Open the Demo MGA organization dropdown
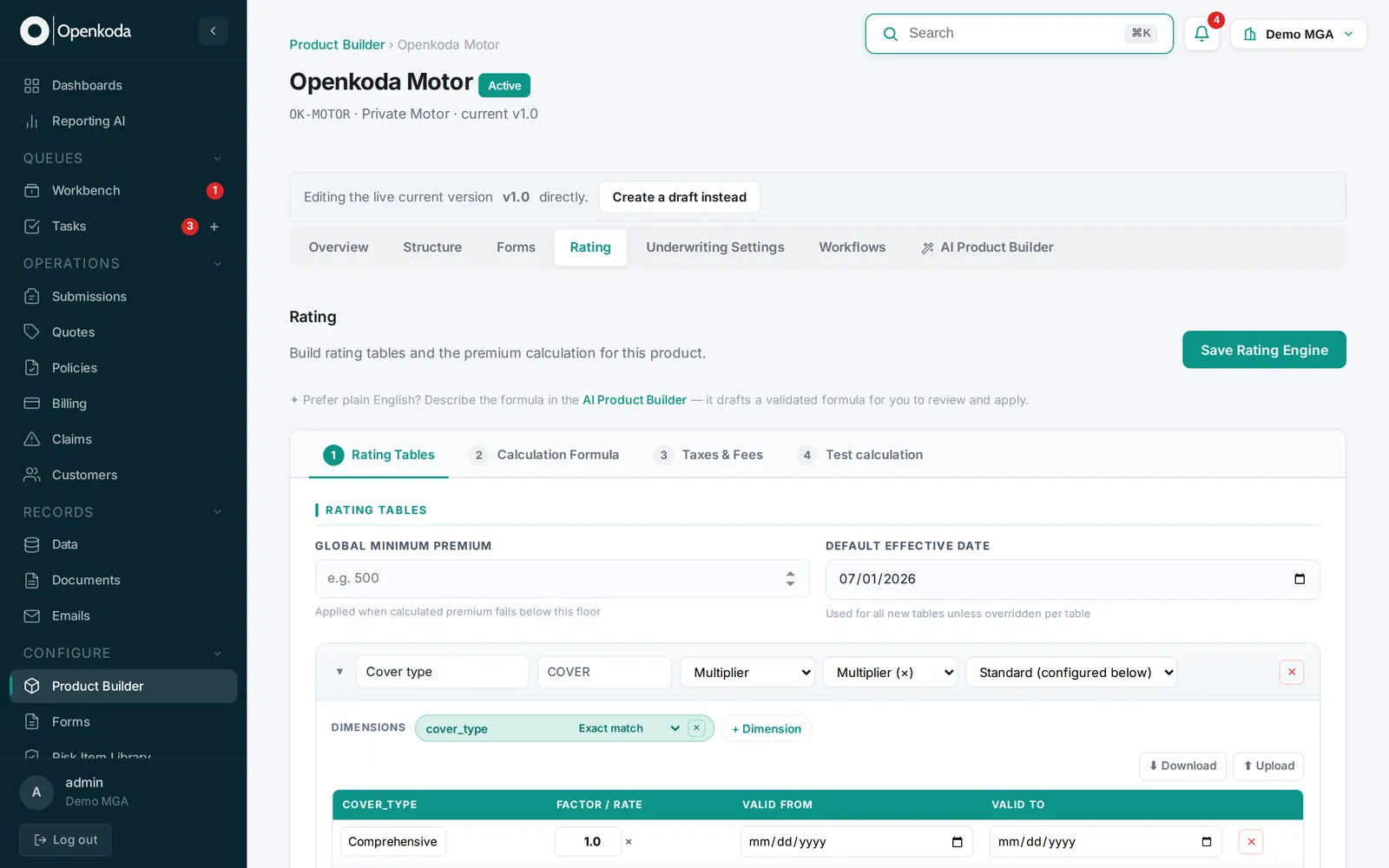 [1298, 34]
